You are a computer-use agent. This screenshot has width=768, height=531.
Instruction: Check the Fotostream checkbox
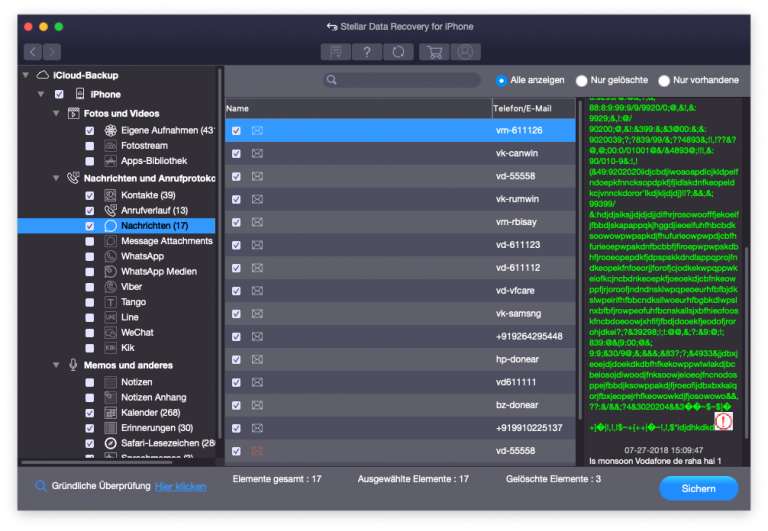[x=90, y=145]
